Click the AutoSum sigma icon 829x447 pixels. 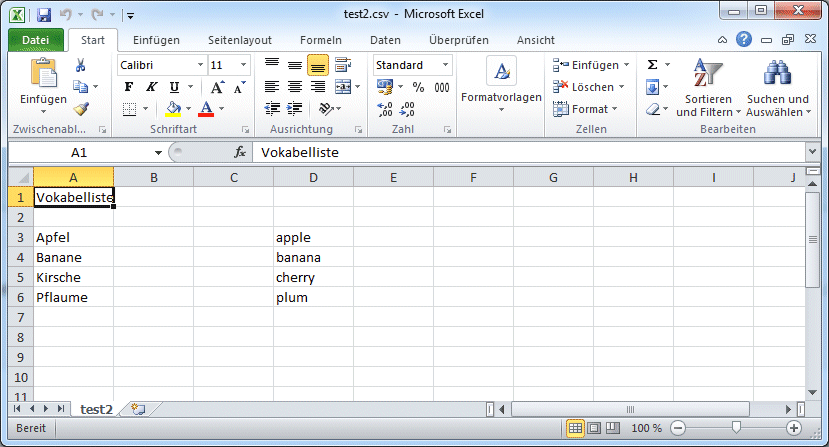[x=652, y=65]
